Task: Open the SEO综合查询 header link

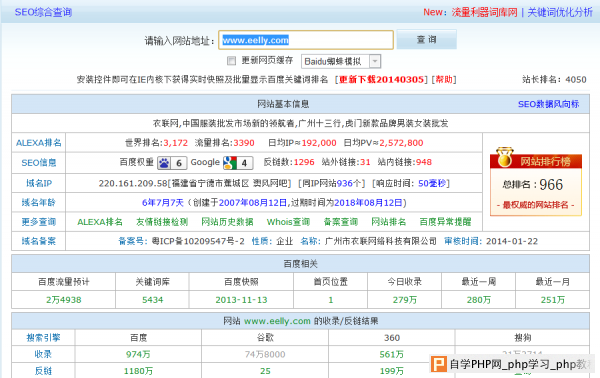Action: [43, 12]
